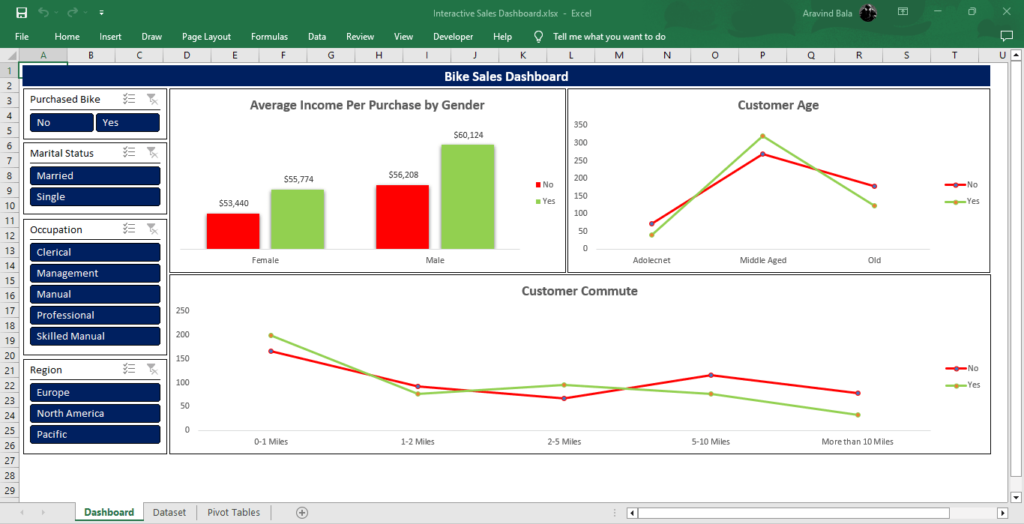
Task: Open the Formulas ribbon tab
Action: [x=269, y=37]
